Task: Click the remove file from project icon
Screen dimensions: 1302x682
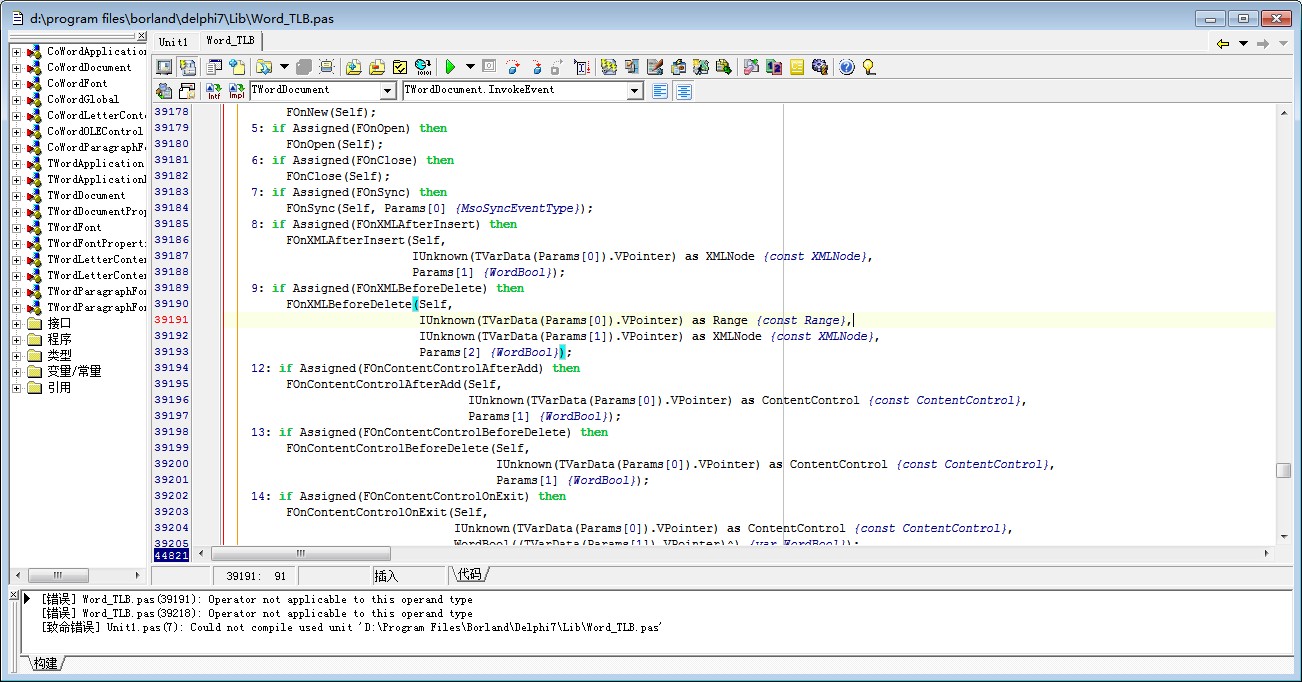Action: point(377,67)
